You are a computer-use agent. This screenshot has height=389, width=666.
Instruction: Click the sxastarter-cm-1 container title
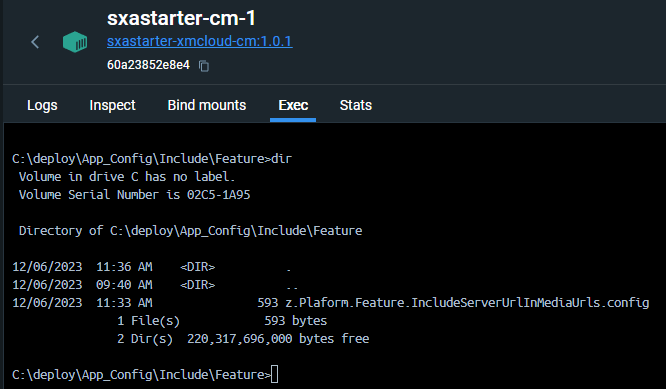(181, 18)
